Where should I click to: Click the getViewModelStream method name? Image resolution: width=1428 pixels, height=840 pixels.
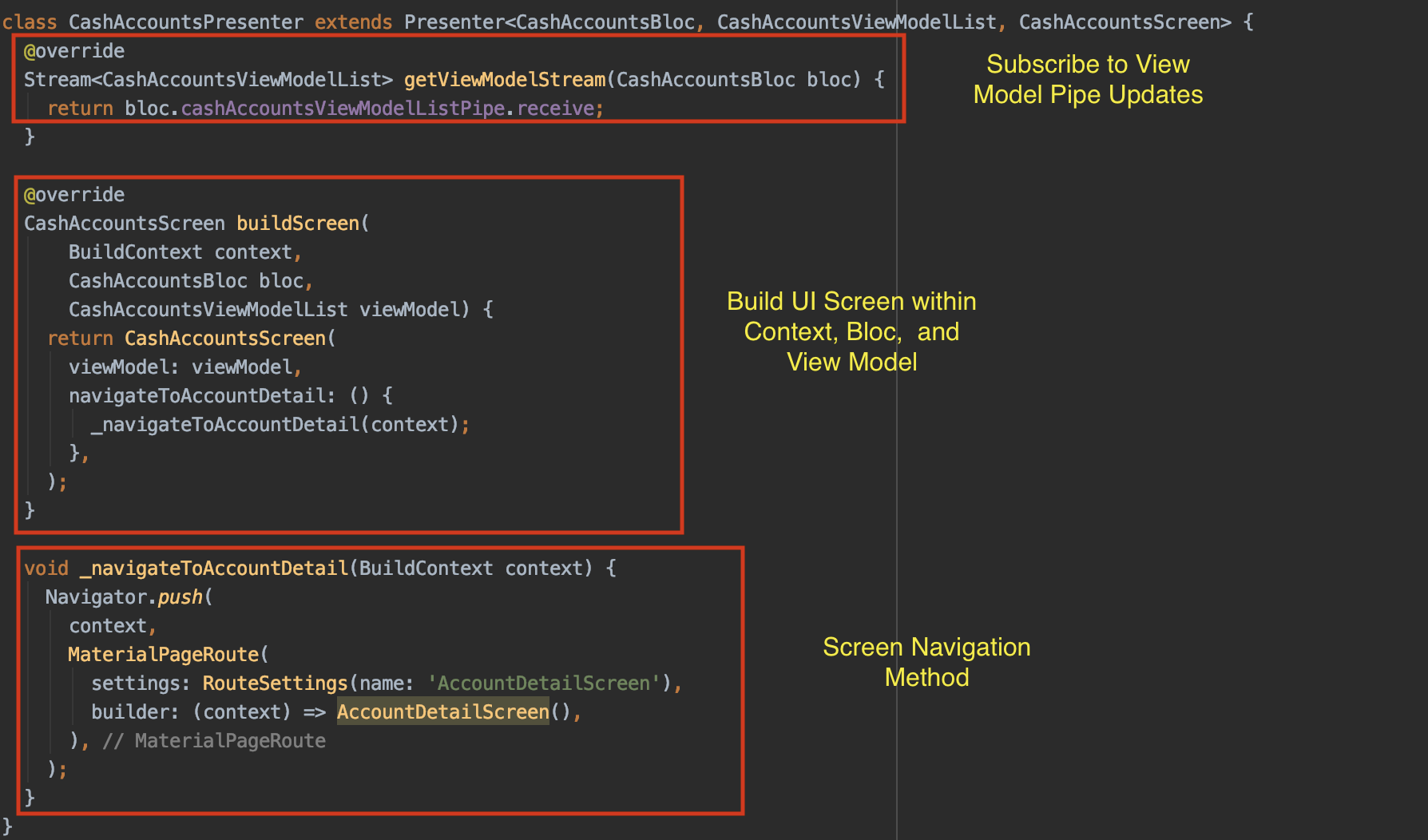point(504,80)
